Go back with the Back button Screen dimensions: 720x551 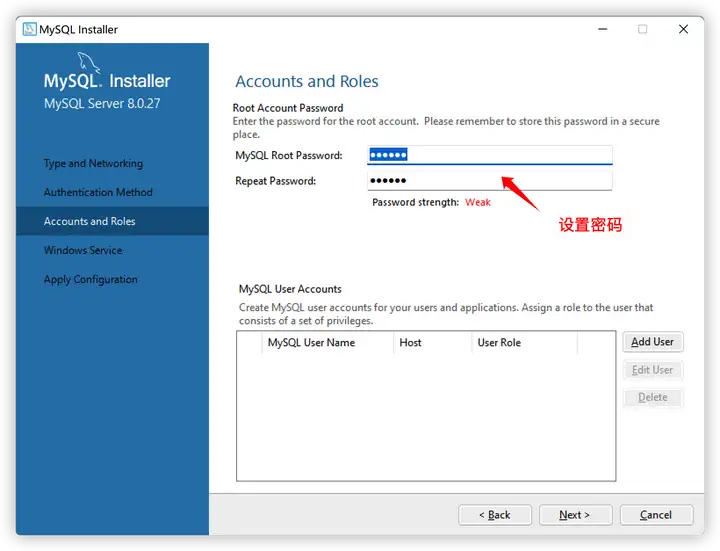[x=495, y=515]
